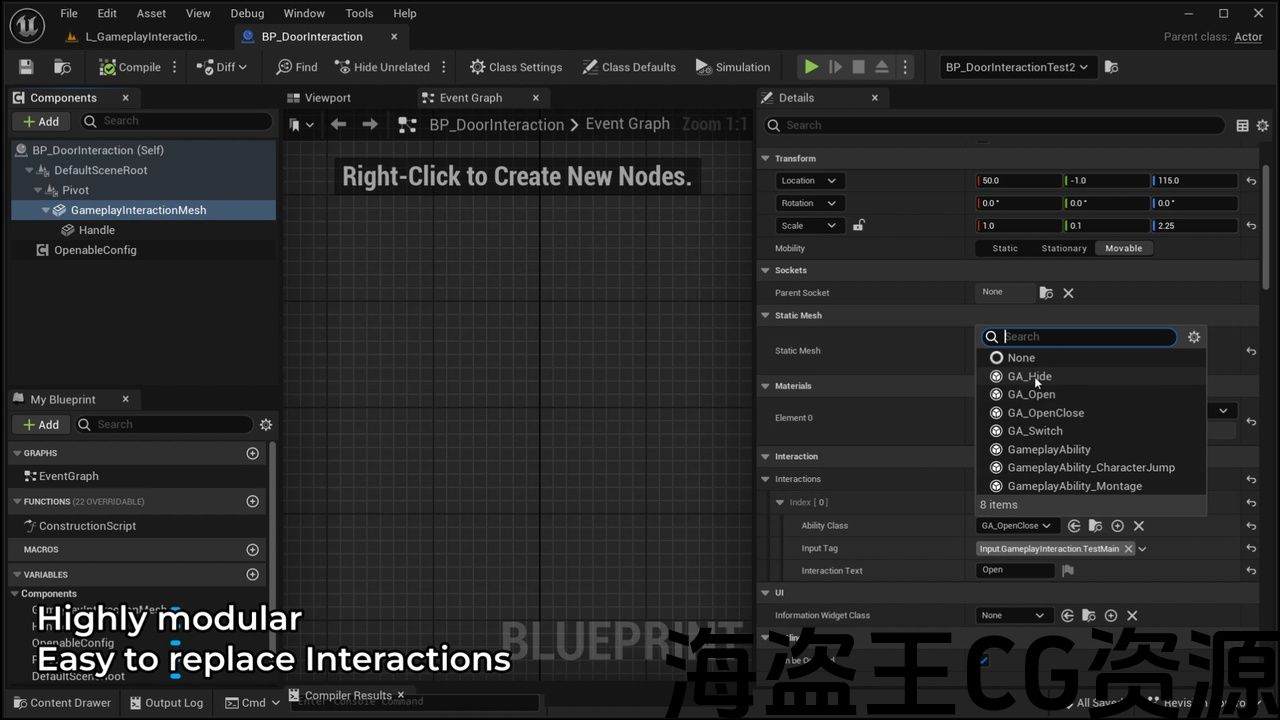Select the OpenableConfig component
1280x720 pixels.
[x=95, y=250]
